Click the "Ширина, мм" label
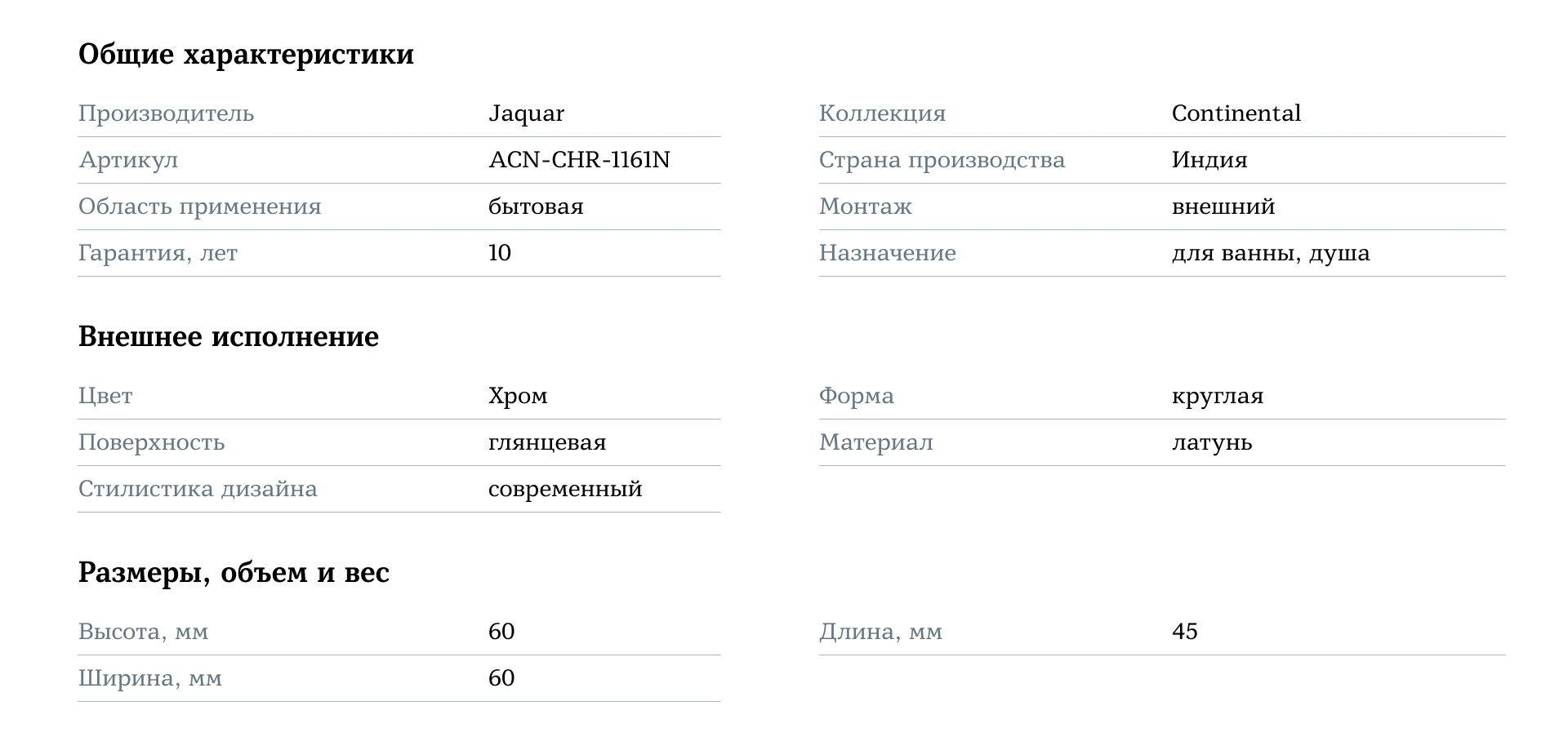This screenshot has width=1568, height=737. (150, 678)
